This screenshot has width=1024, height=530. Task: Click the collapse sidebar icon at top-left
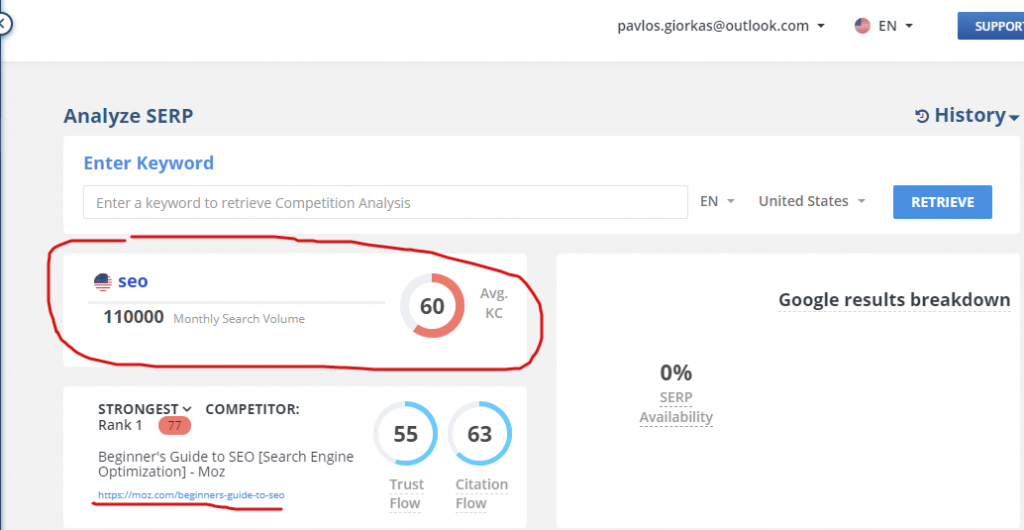[4, 25]
